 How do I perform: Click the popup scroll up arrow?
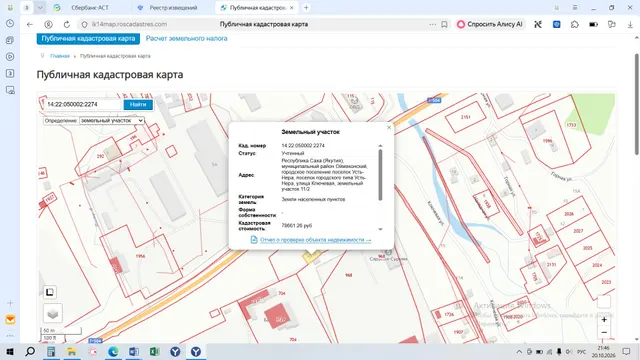[380, 145]
